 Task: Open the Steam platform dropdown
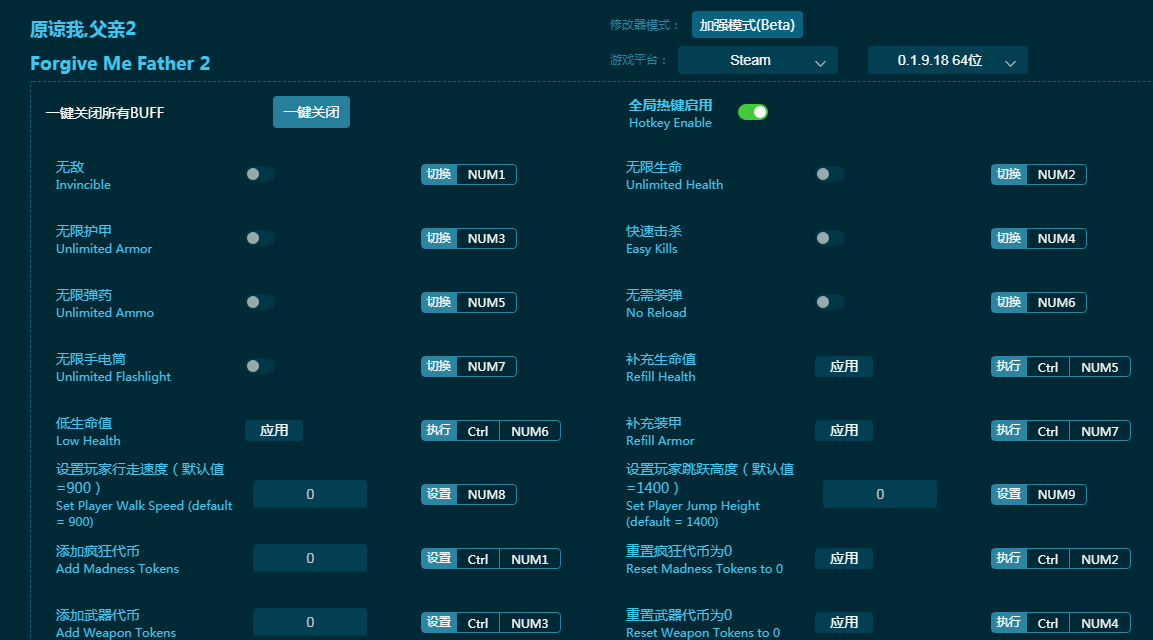[757, 61]
